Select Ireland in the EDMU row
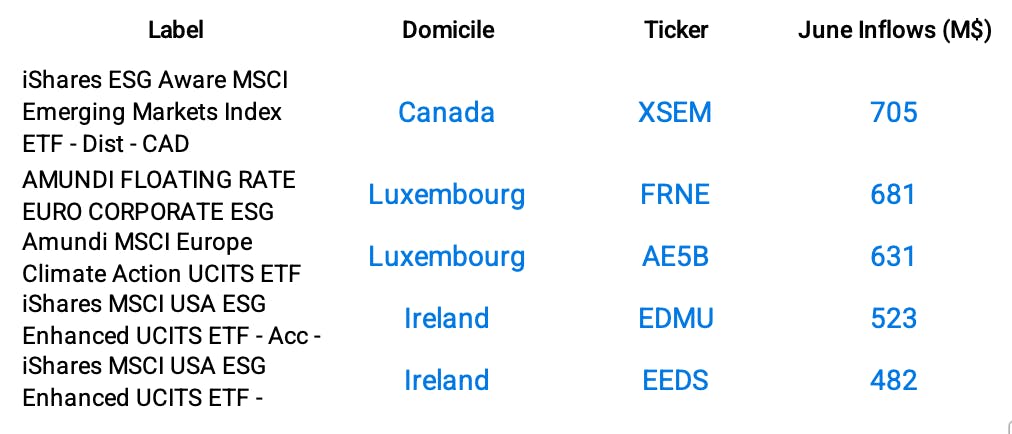Viewport: 1012px width, 434px height. tap(446, 318)
